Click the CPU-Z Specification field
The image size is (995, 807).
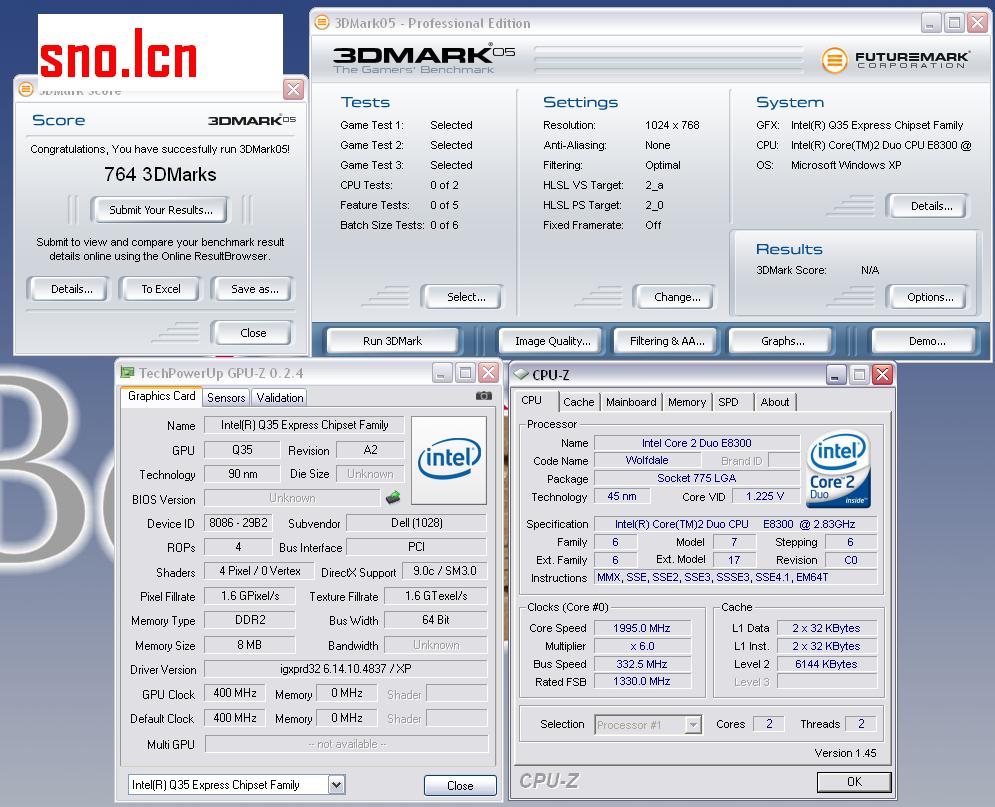(x=735, y=524)
